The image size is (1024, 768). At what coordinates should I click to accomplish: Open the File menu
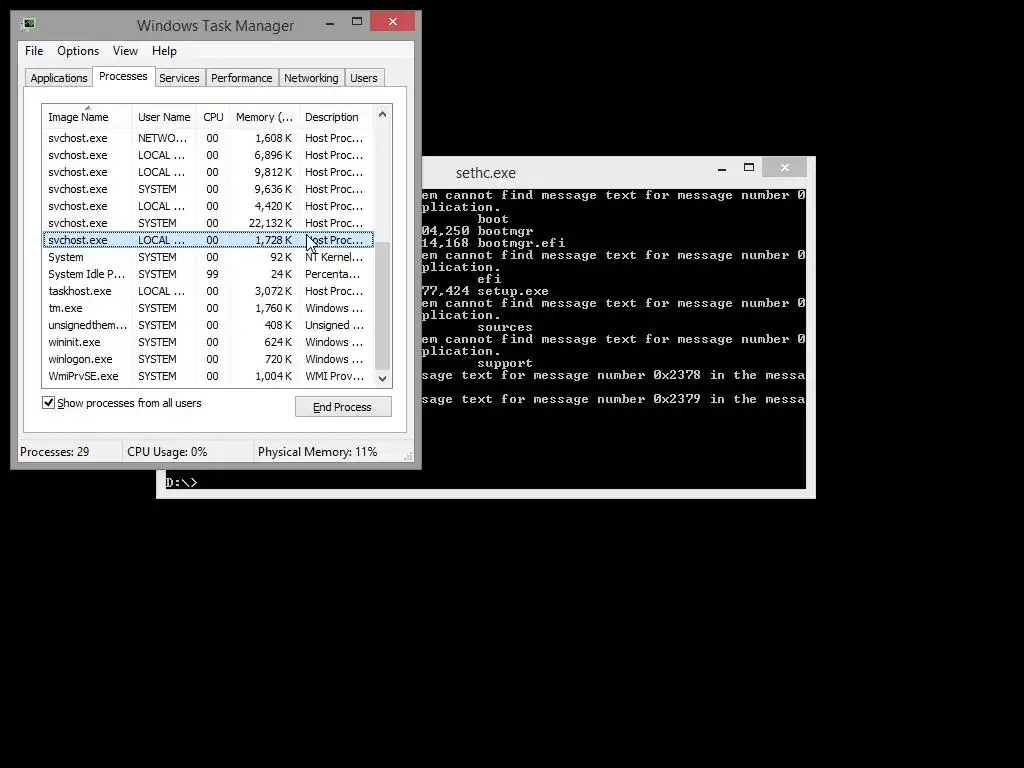pyautogui.click(x=34, y=51)
